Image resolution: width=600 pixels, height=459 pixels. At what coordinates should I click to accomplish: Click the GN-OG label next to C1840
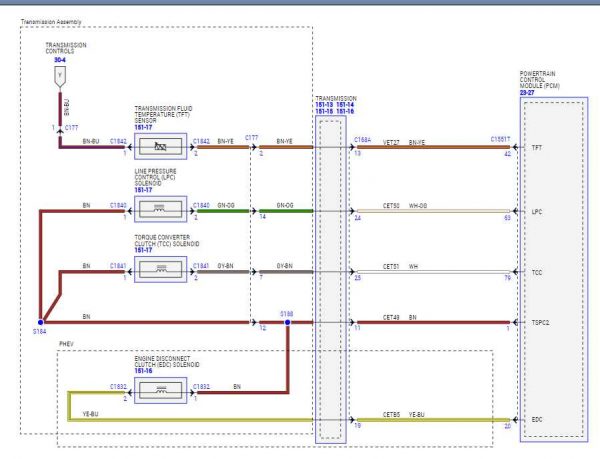[x=226, y=205]
